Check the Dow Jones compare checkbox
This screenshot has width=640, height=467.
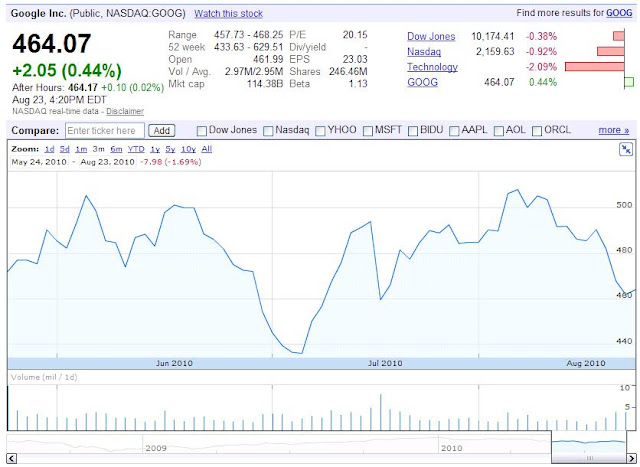202,131
